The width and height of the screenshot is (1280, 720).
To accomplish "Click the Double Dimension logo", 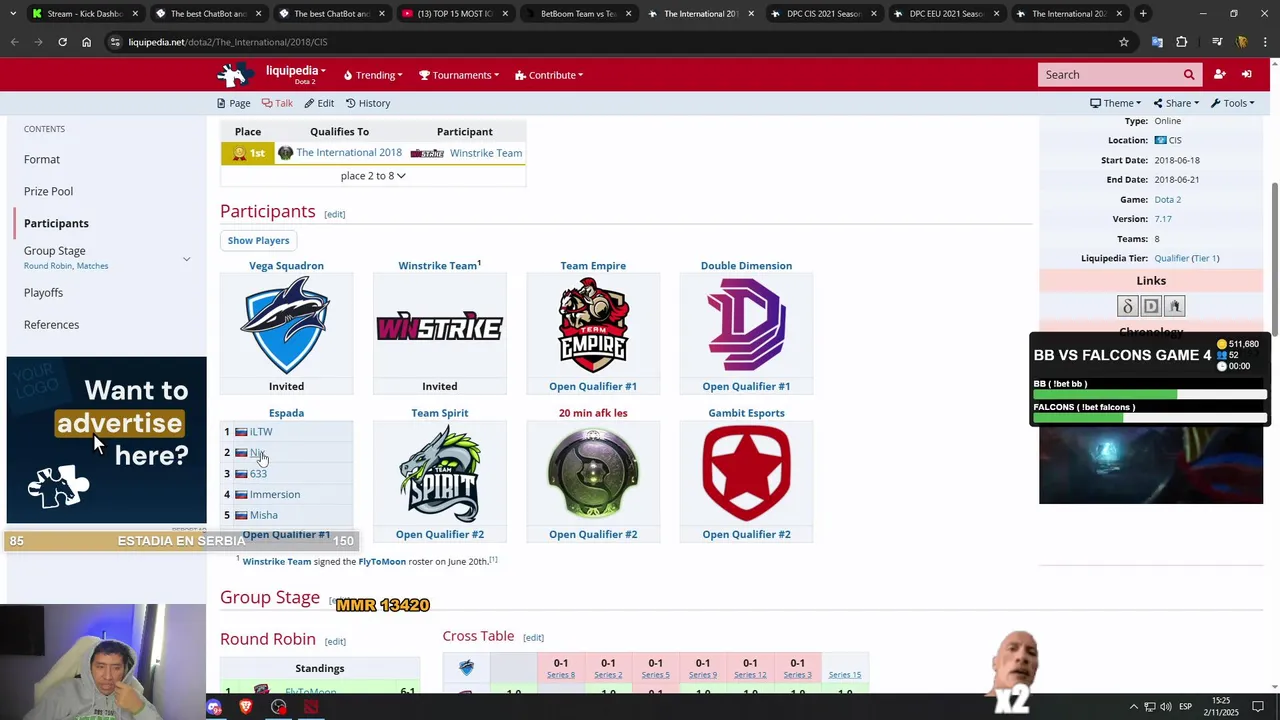I will tap(746, 325).
